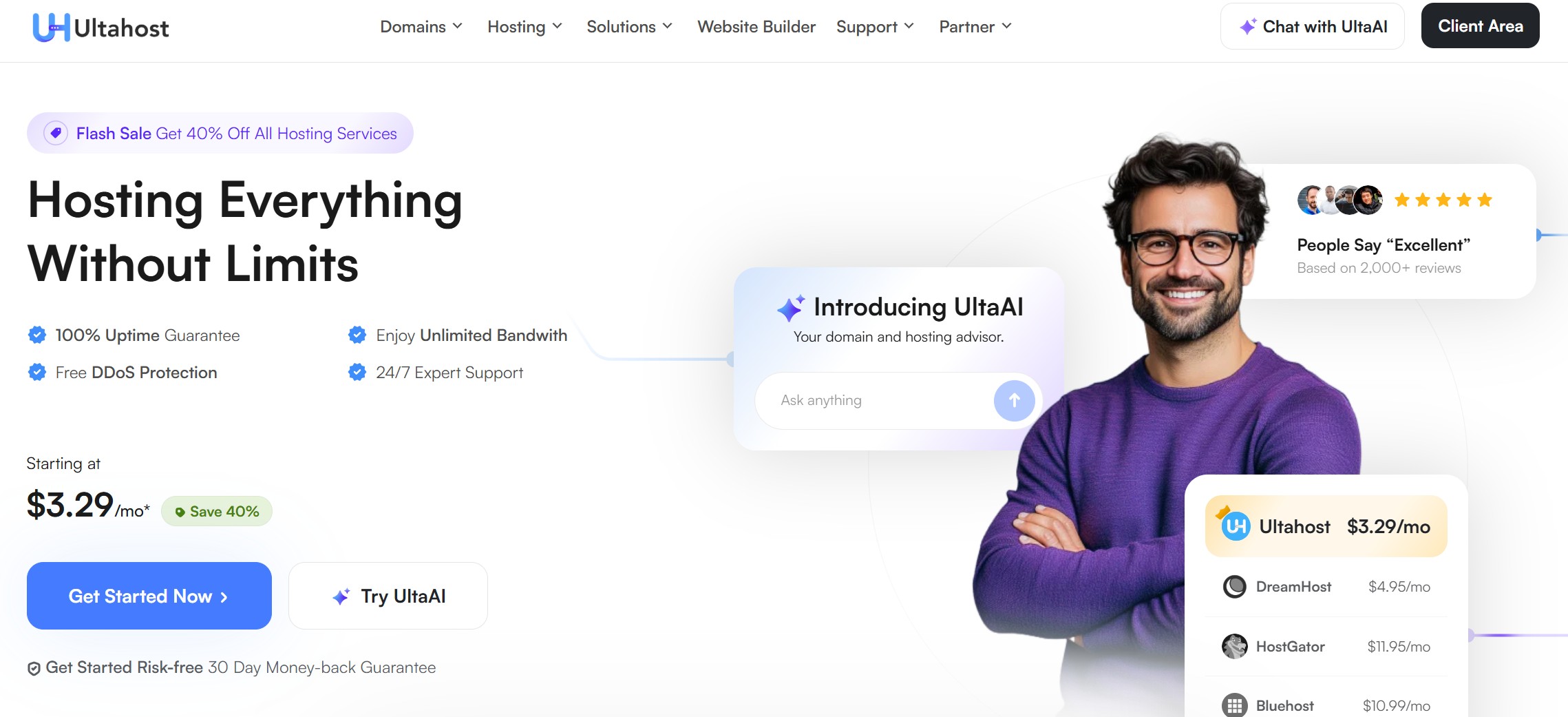Click the shield icon by Risk-free guarantee
This screenshot has width=1568, height=717.
point(34,668)
